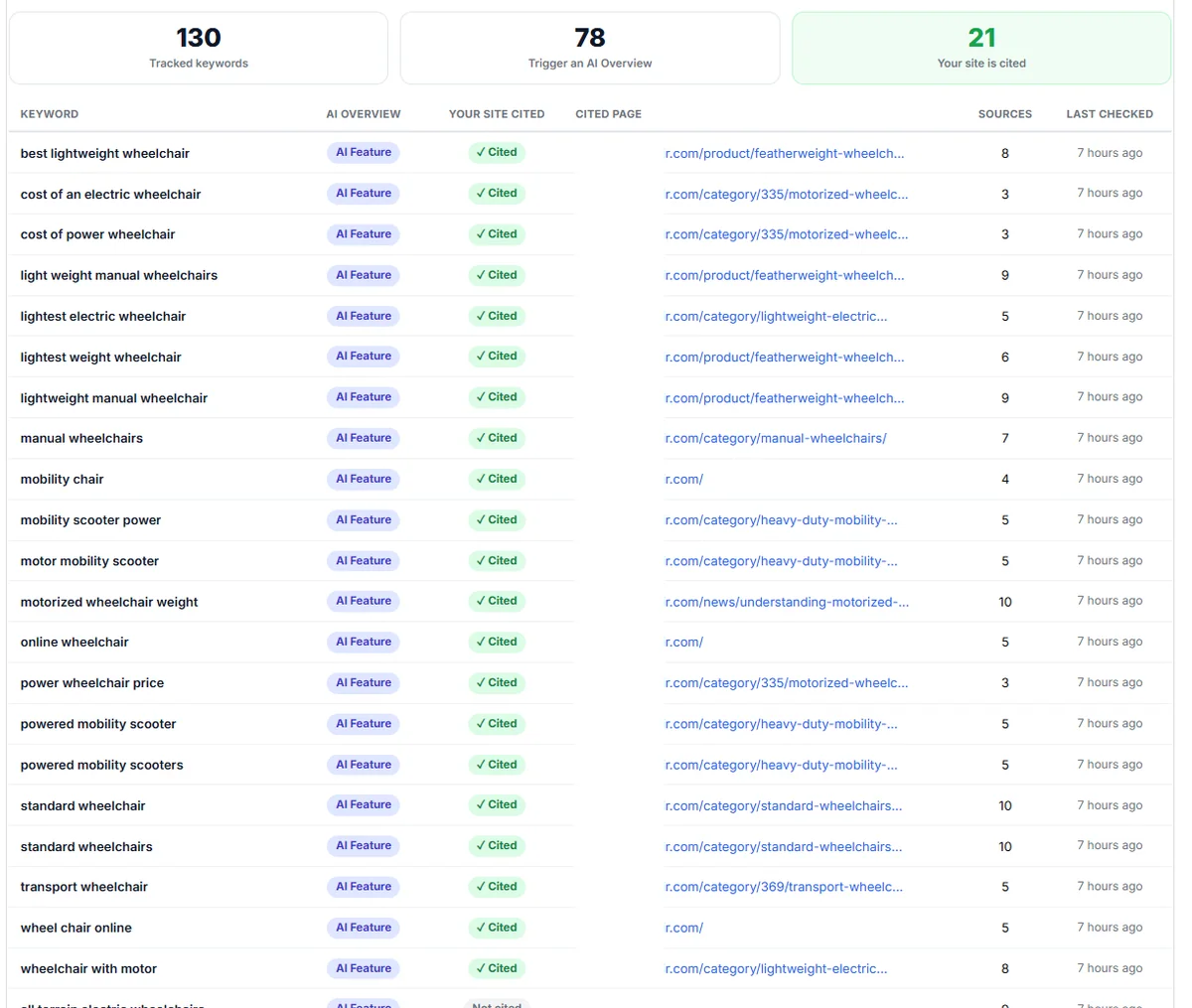Screen dimensions: 1192x1008
Task: Open the transport-wheelchair category link
Action: click(784, 887)
